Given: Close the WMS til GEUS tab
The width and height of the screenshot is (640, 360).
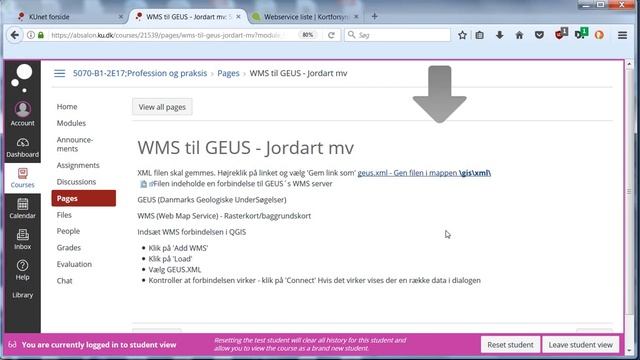Looking at the screenshot, I should 238,17.
